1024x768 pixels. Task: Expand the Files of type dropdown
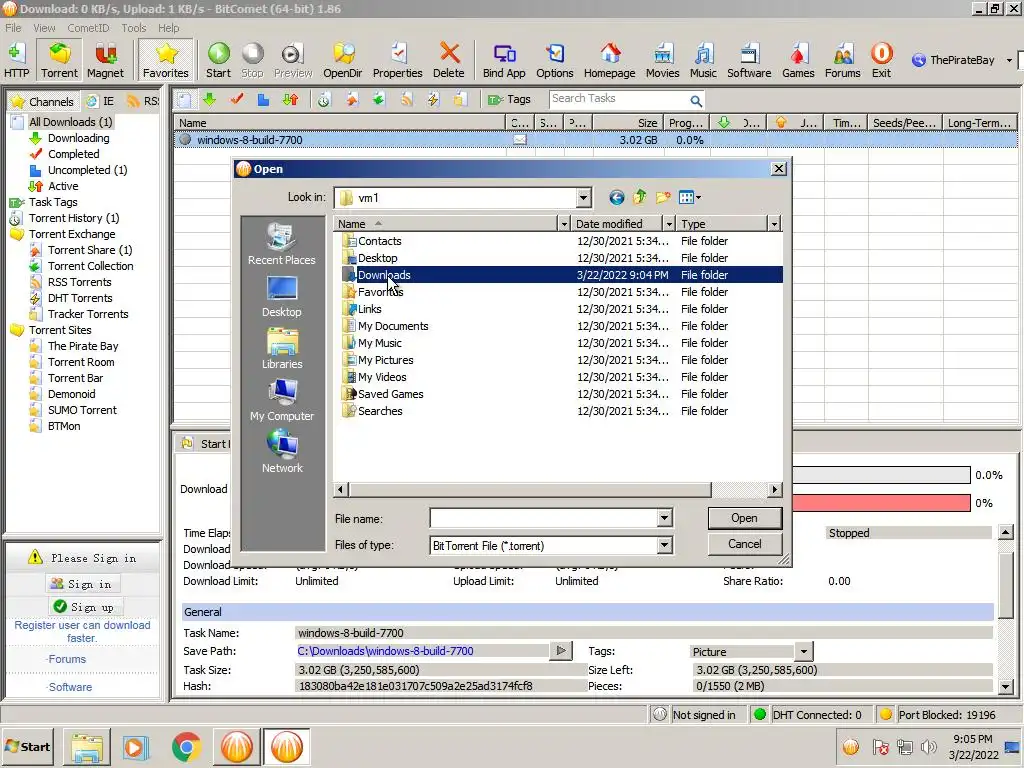664,545
